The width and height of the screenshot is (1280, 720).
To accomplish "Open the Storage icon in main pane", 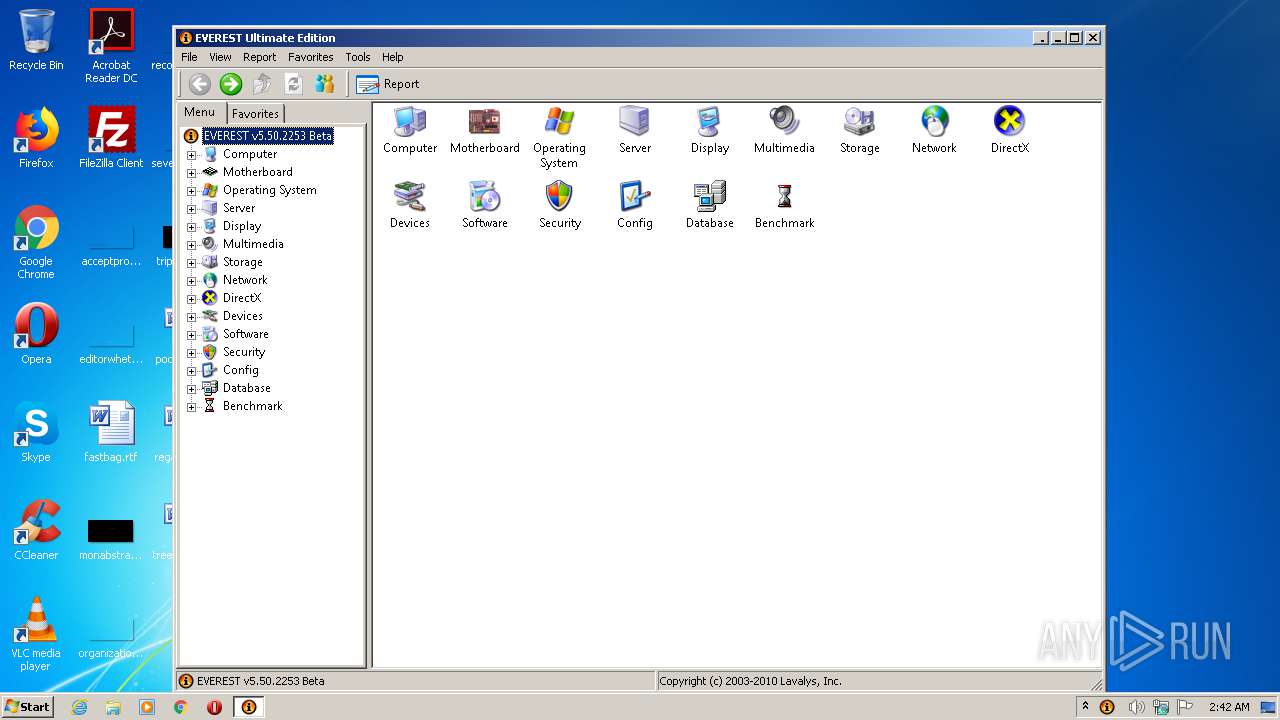I will [x=859, y=122].
